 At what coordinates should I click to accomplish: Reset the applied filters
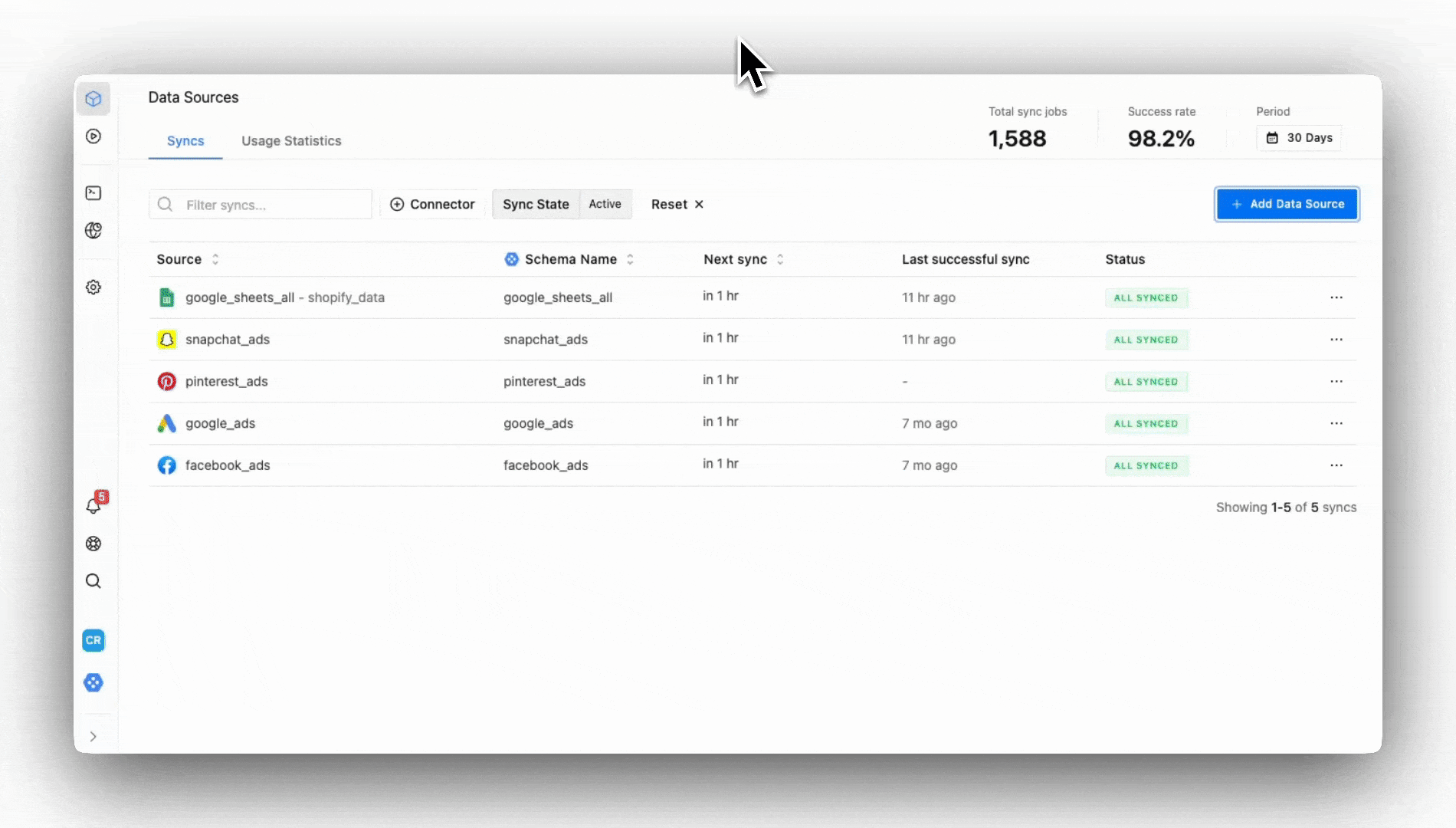coord(677,205)
